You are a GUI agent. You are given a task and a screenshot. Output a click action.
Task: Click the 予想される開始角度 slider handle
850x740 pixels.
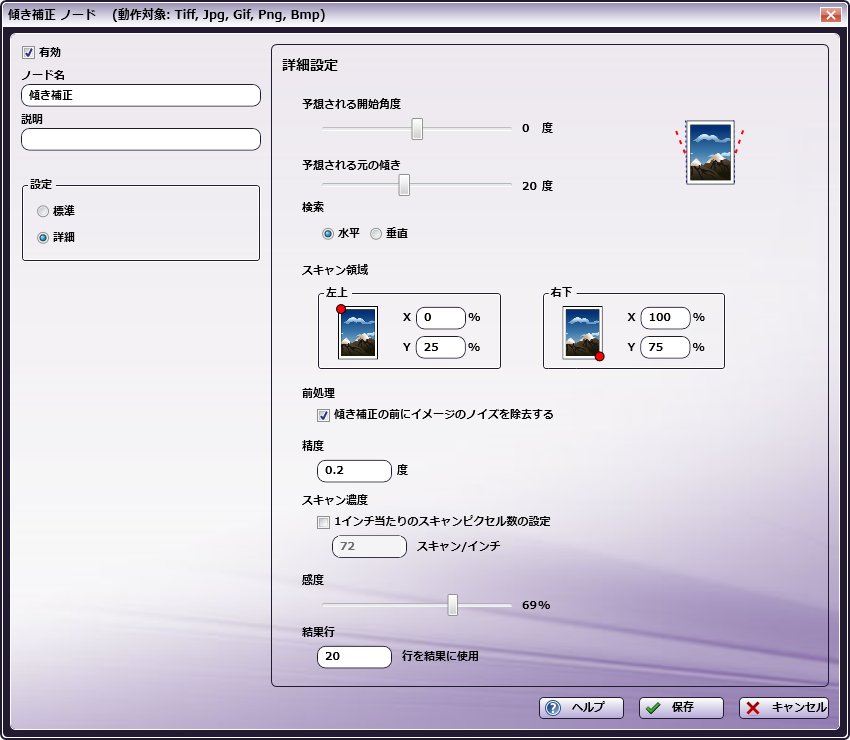point(417,128)
